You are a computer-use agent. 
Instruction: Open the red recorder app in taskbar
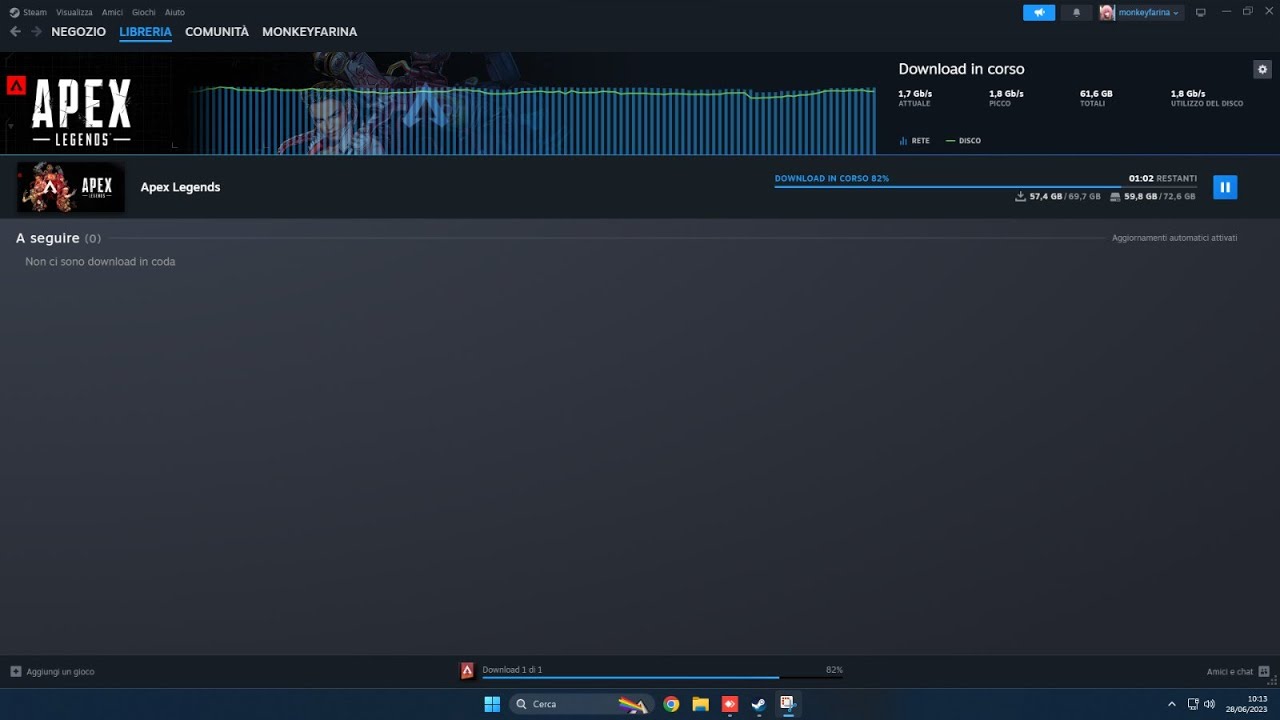click(729, 704)
